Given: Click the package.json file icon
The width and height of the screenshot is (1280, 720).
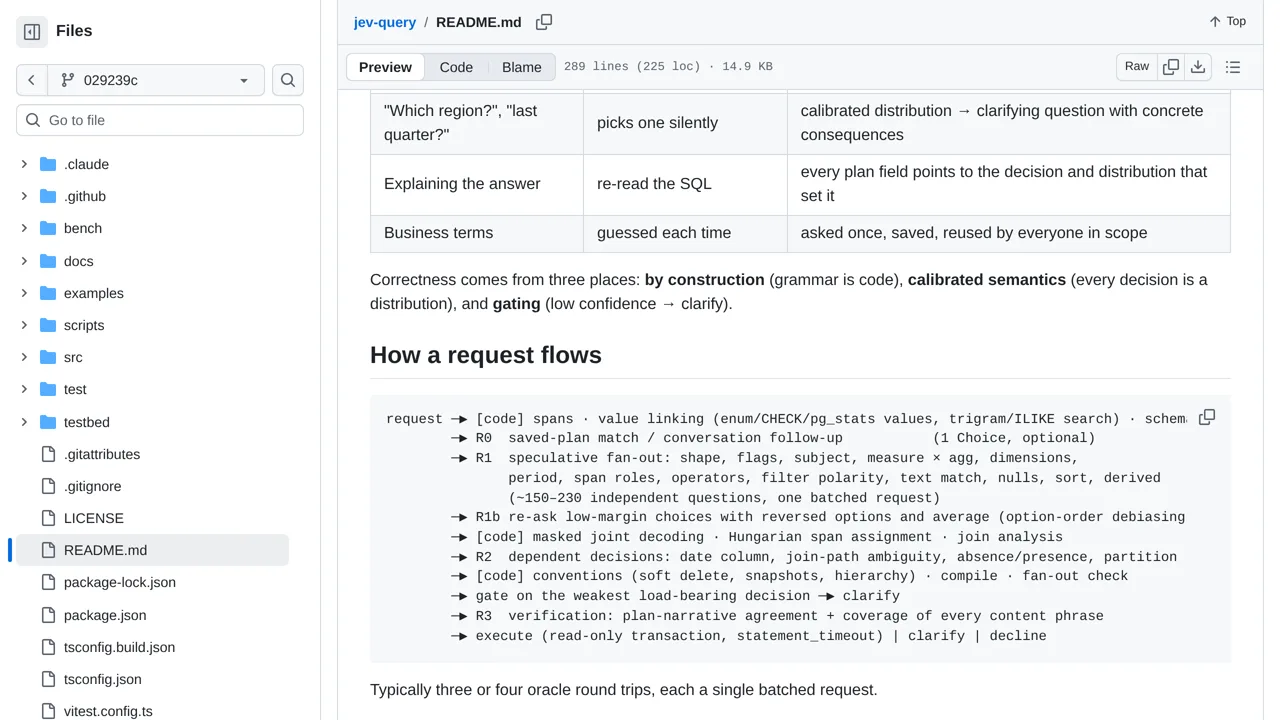Looking at the screenshot, I should [x=48, y=615].
